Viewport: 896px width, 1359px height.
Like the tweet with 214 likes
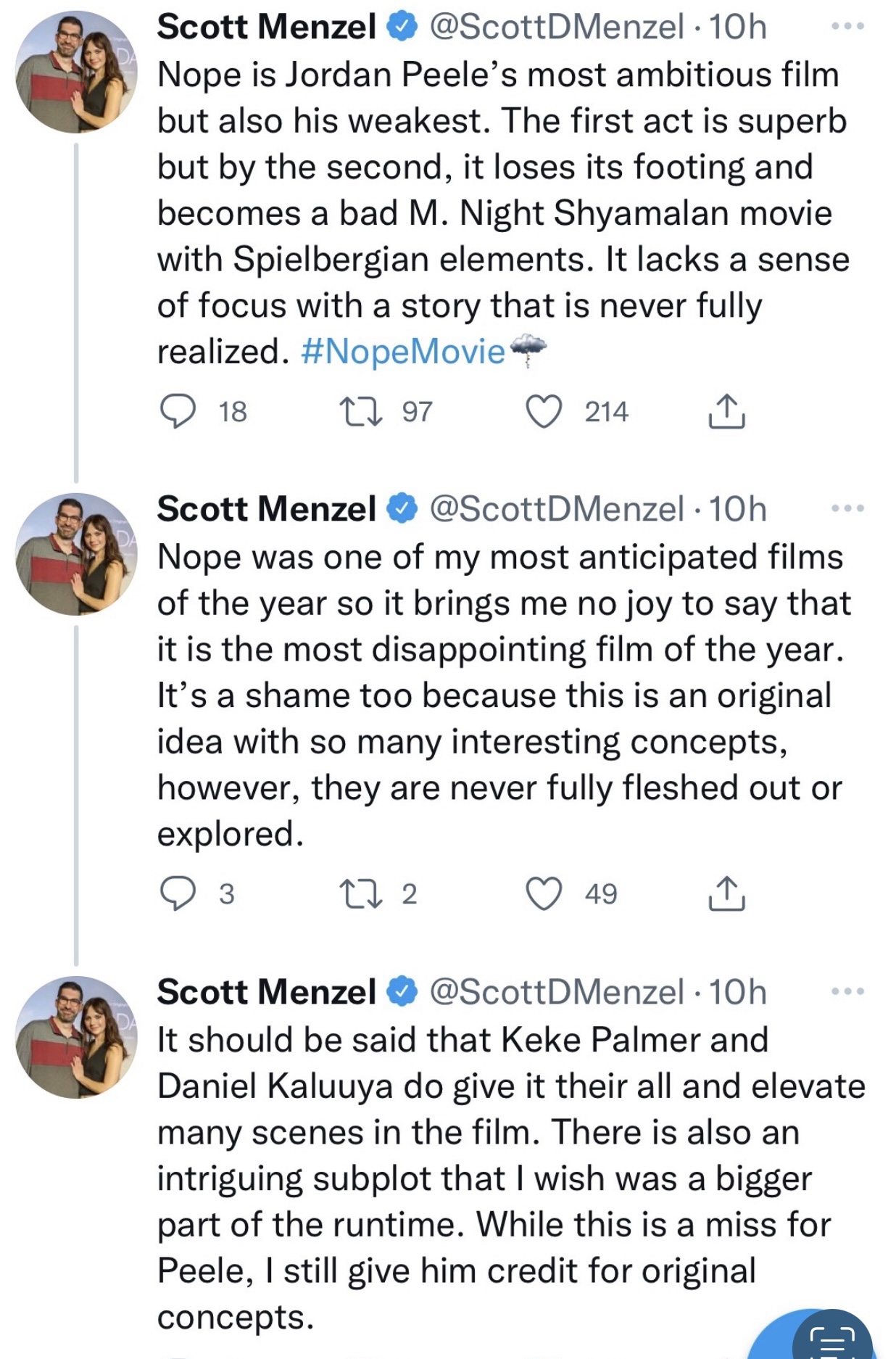pos(544,411)
